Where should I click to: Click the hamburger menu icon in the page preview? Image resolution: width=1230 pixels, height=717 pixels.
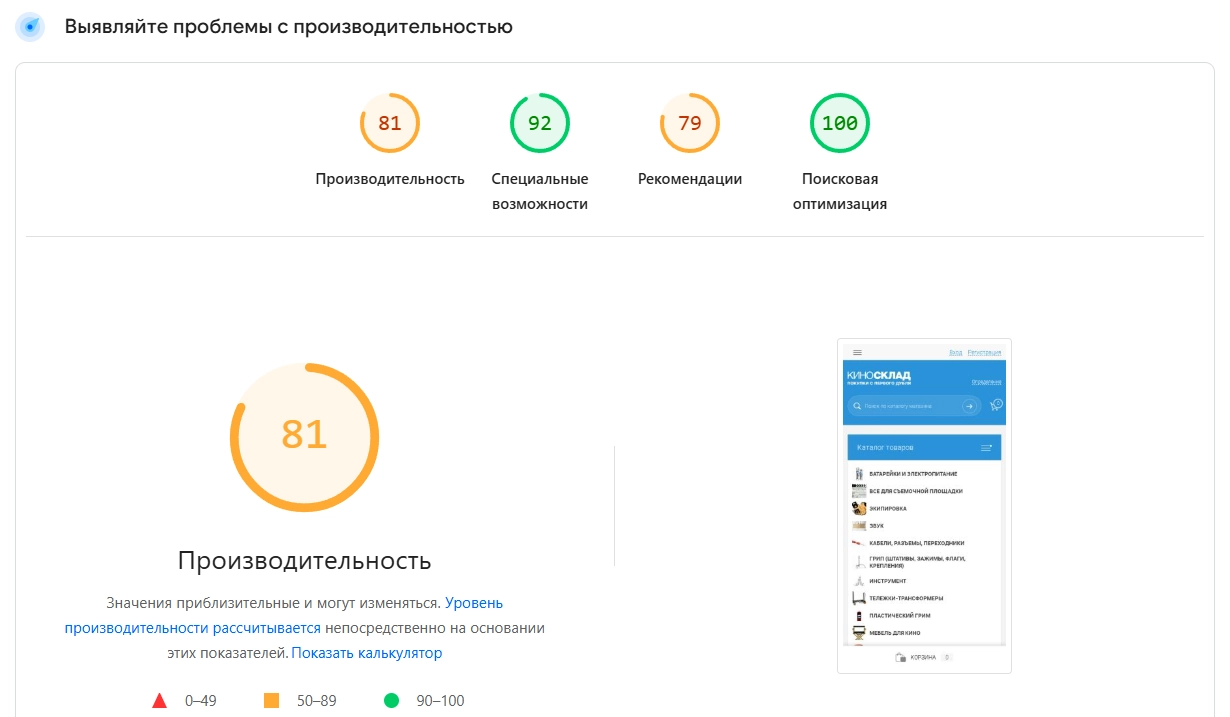tap(857, 352)
